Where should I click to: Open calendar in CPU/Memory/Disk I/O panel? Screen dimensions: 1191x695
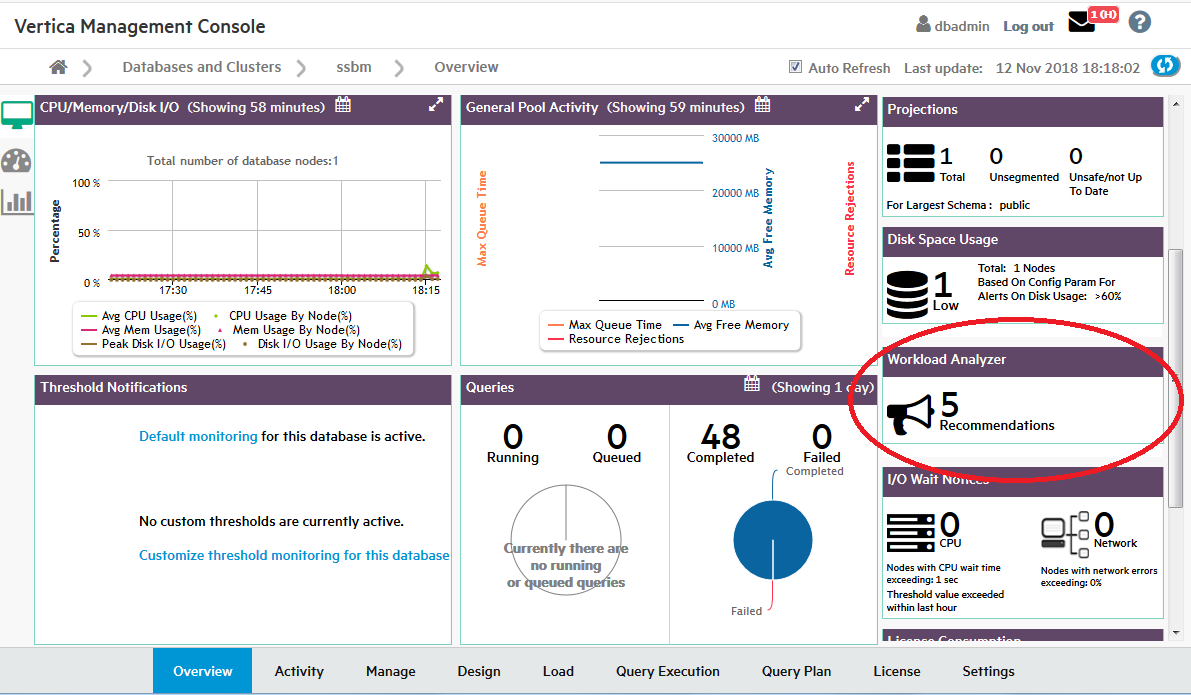click(343, 105)
